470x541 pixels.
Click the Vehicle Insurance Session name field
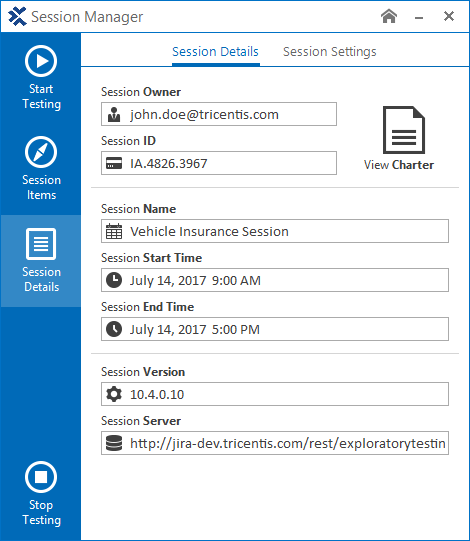(275, 231)
